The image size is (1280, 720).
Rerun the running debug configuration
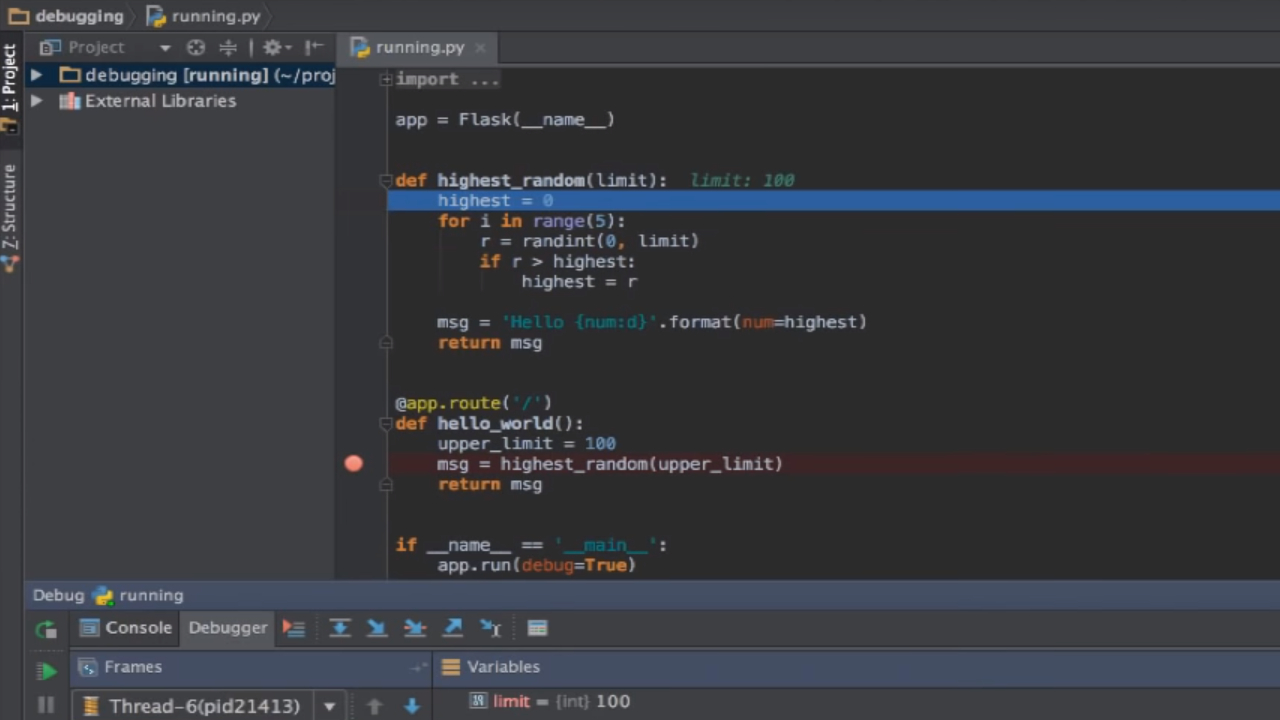(46, 628)
